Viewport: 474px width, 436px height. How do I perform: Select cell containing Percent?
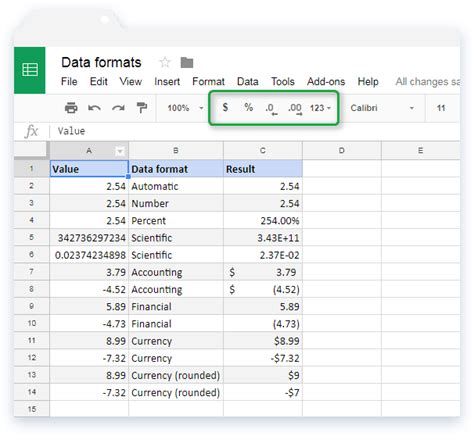click(x=176, y=220)
